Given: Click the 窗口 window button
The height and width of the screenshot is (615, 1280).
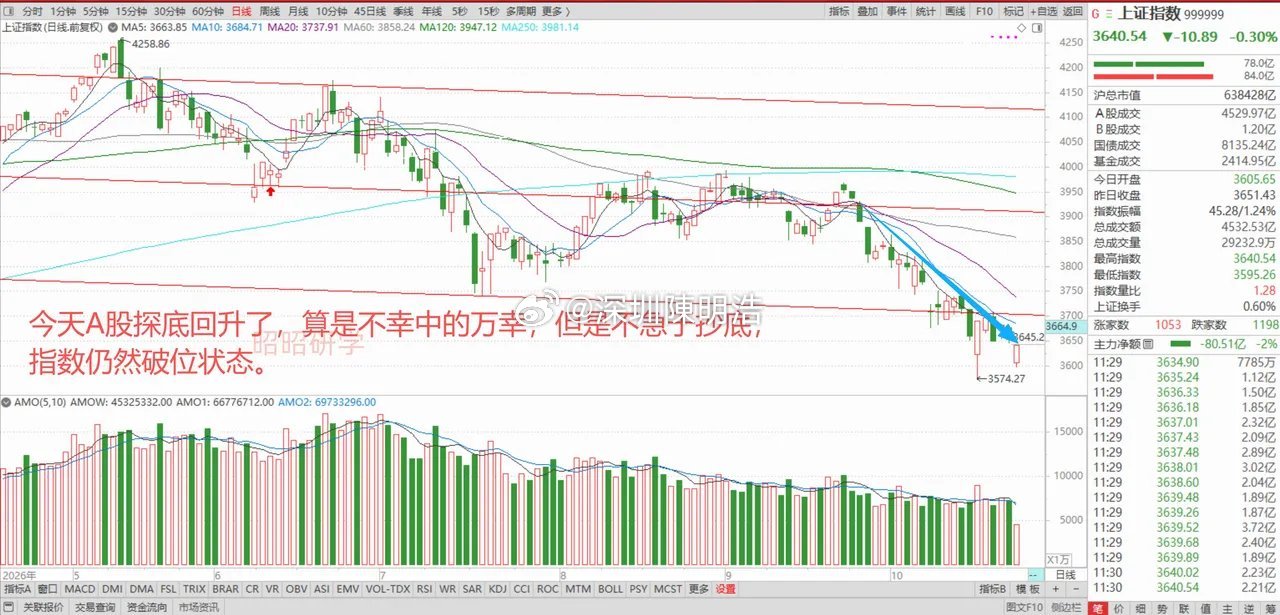Looking at the screenshot, I should tap(47, 589).
